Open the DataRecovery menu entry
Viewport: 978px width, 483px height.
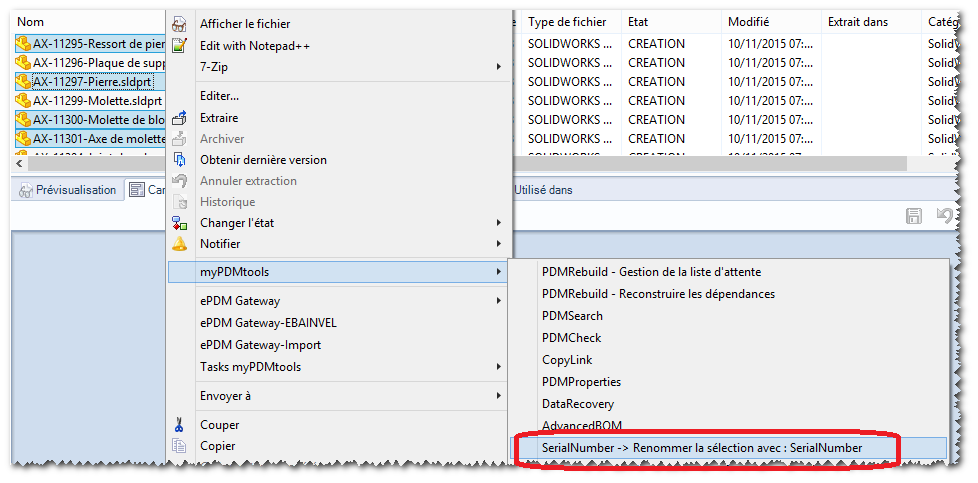click(x=578, y=404)
